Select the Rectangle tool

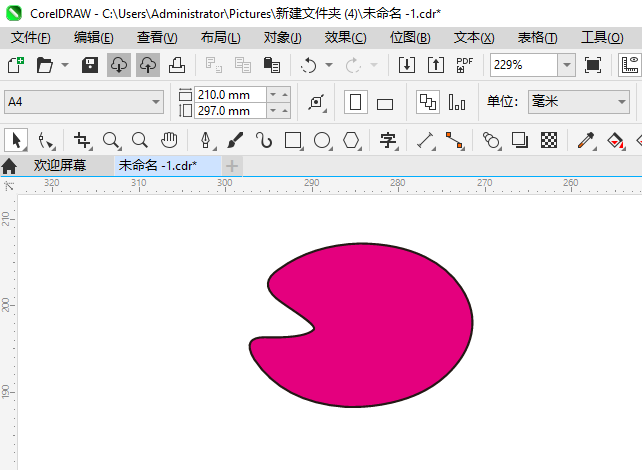(x=293, y=140)
